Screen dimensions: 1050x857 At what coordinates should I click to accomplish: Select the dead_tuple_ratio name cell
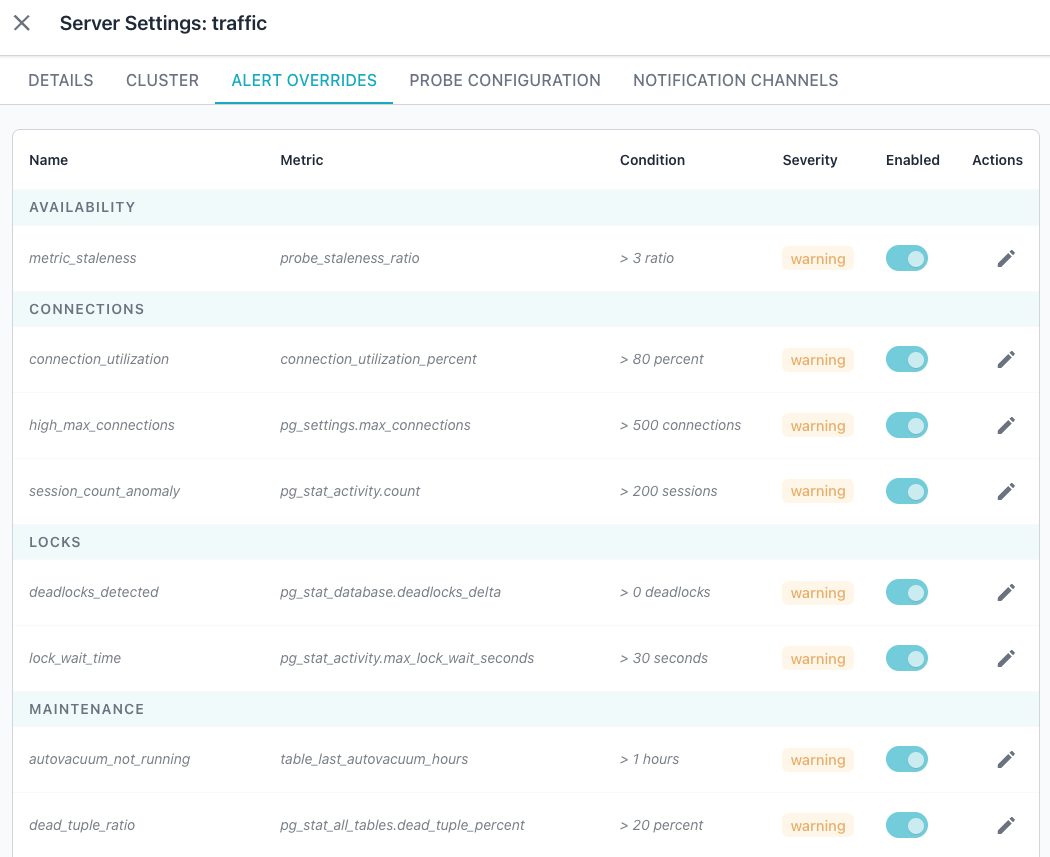[82, 826]
